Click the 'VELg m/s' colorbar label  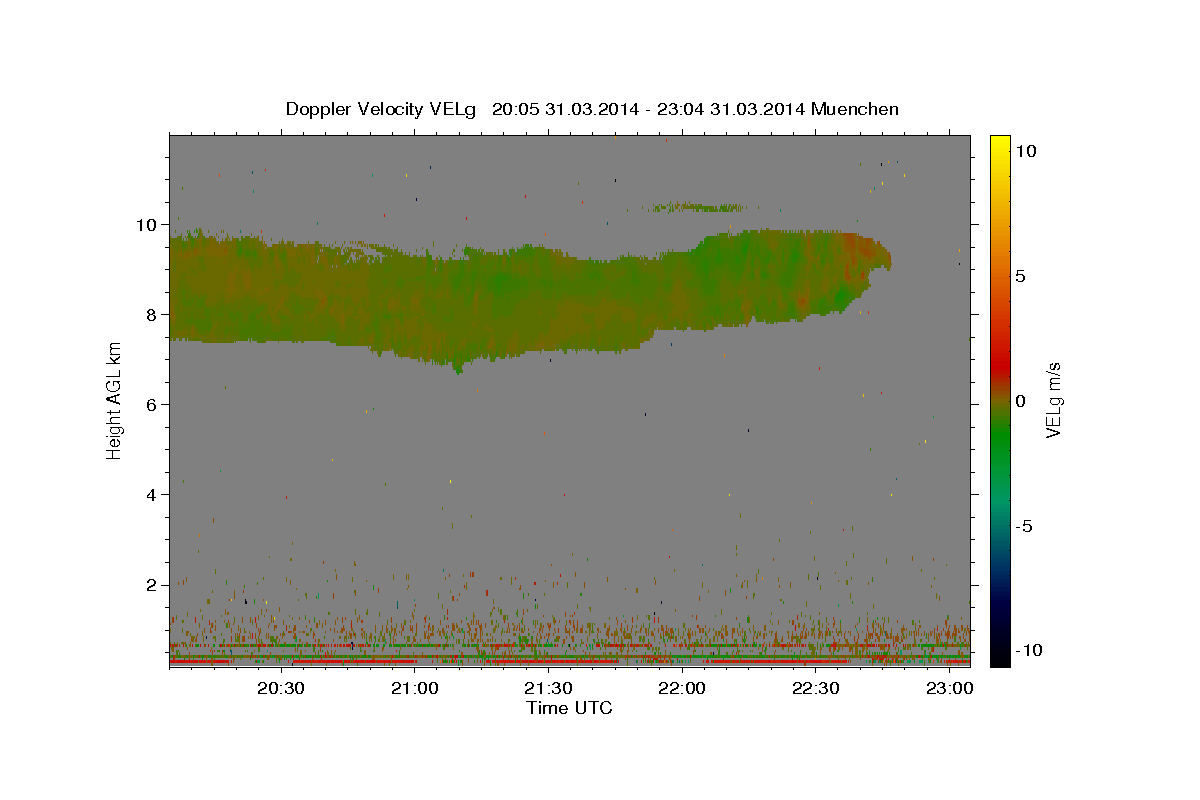(1053, 400)
